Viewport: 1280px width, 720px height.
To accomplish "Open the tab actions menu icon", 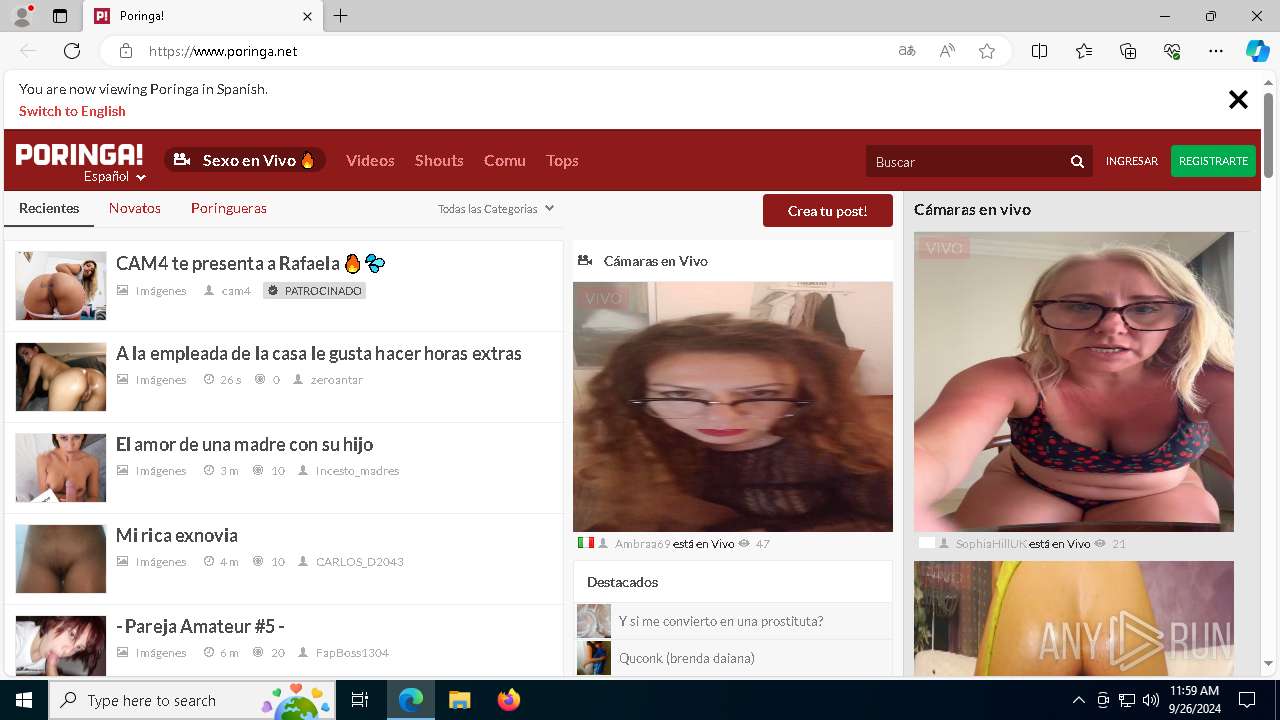I will 60,16.
